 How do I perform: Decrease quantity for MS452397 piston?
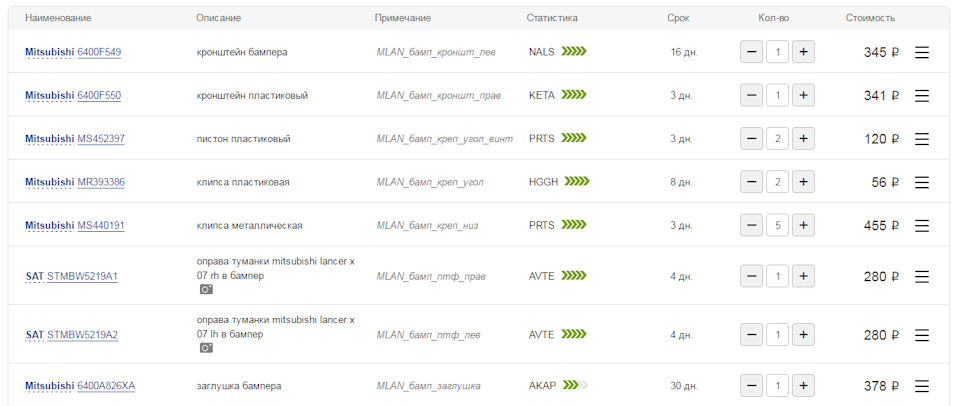[751, 139]
